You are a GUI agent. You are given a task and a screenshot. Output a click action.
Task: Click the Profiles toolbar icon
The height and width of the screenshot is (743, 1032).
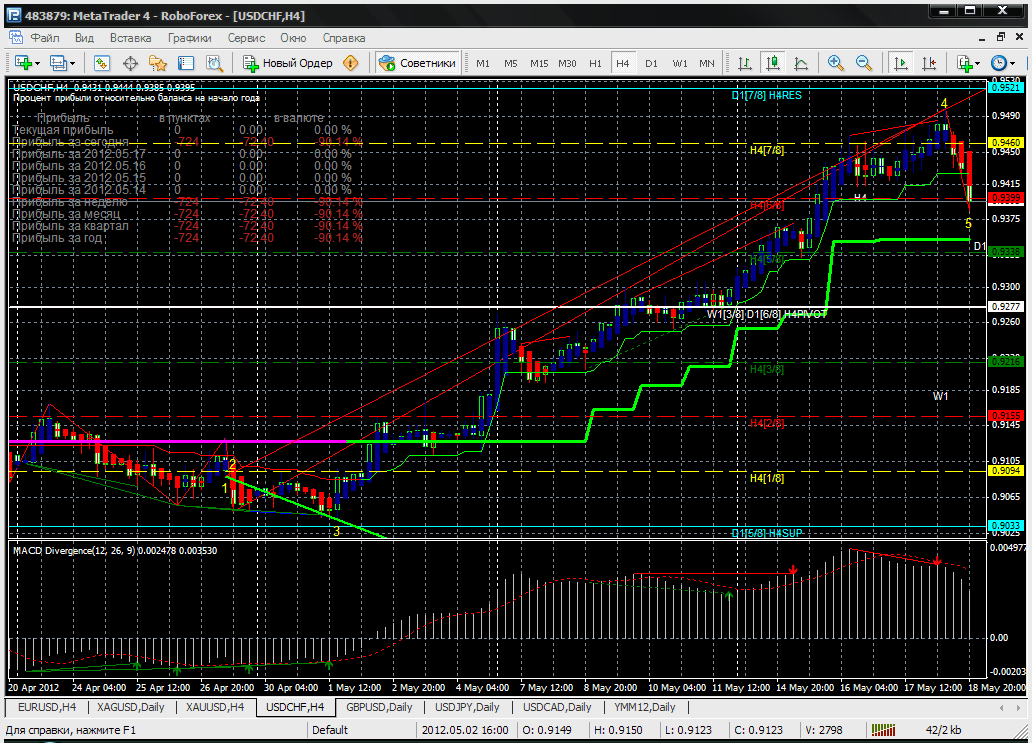tap(58, 63)
